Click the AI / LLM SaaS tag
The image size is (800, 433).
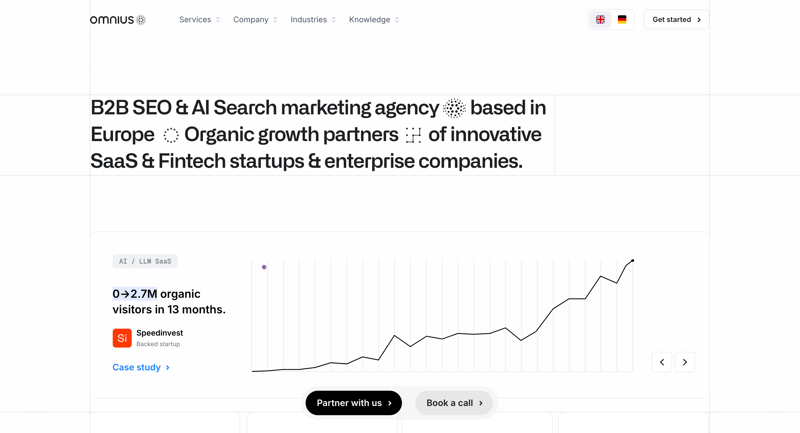point(145,262)
